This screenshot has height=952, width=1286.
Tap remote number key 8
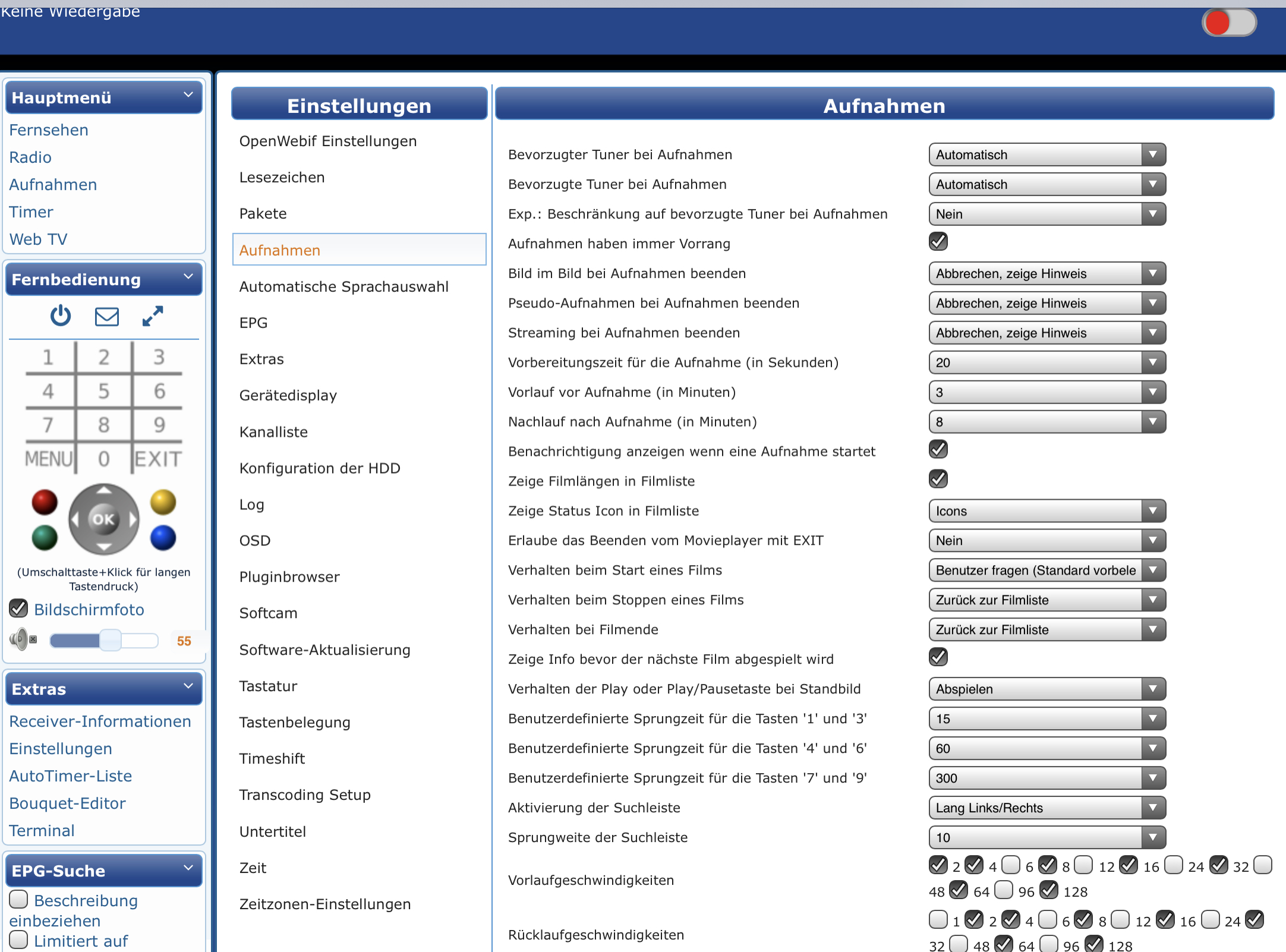[104, 425]
